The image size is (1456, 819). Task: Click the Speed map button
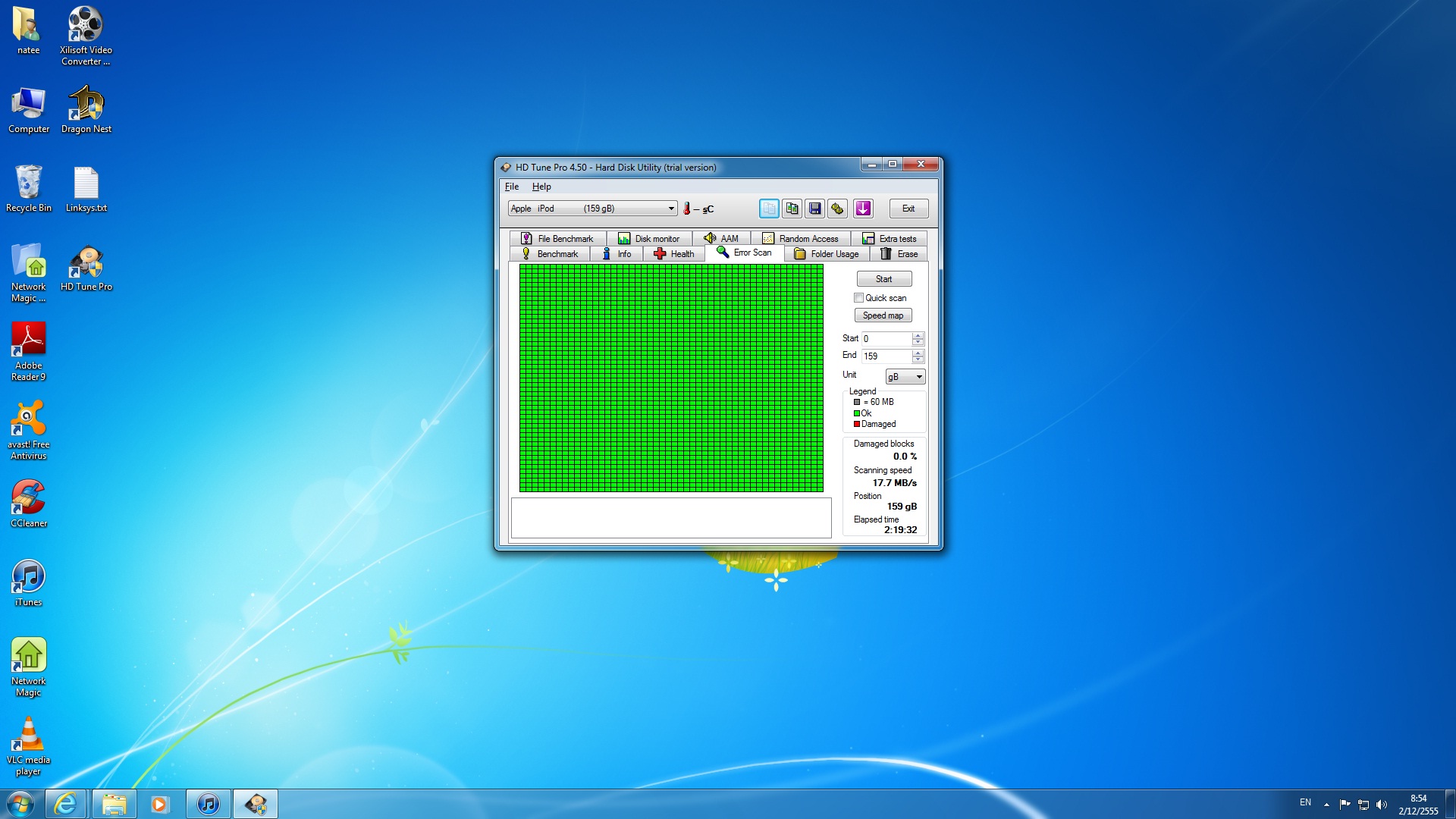click(x=883, y=315)
